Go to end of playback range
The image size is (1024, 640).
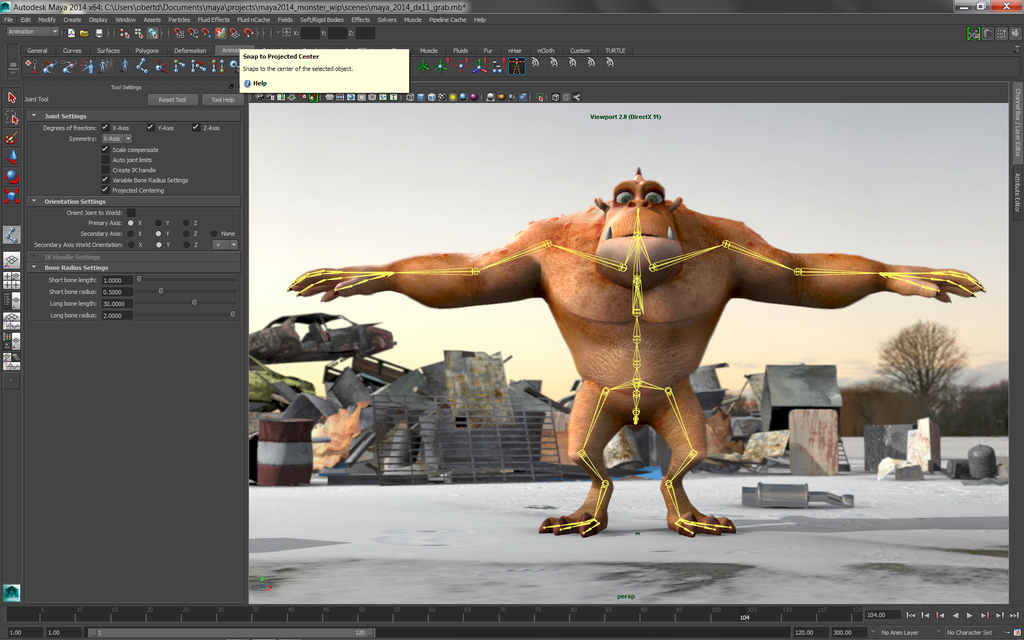coord(1015,615)
